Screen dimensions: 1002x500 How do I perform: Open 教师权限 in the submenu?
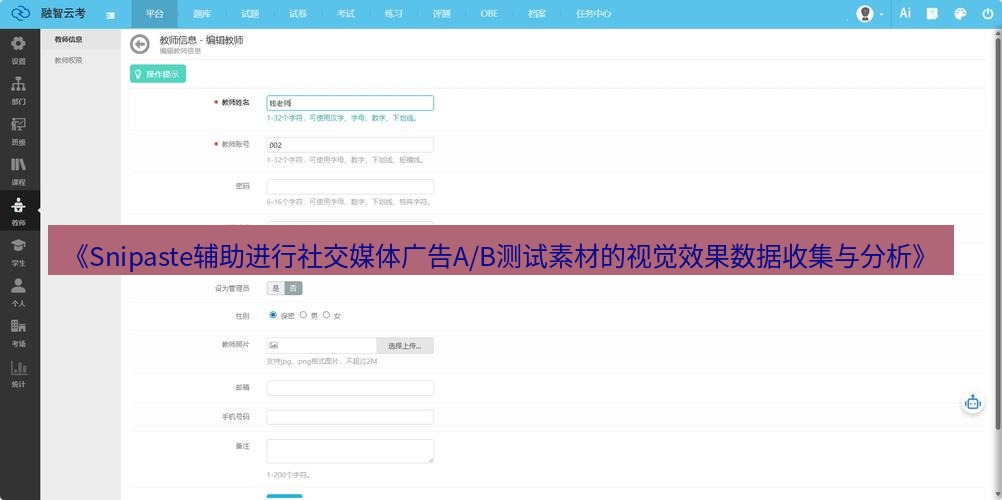click(68, 61)
